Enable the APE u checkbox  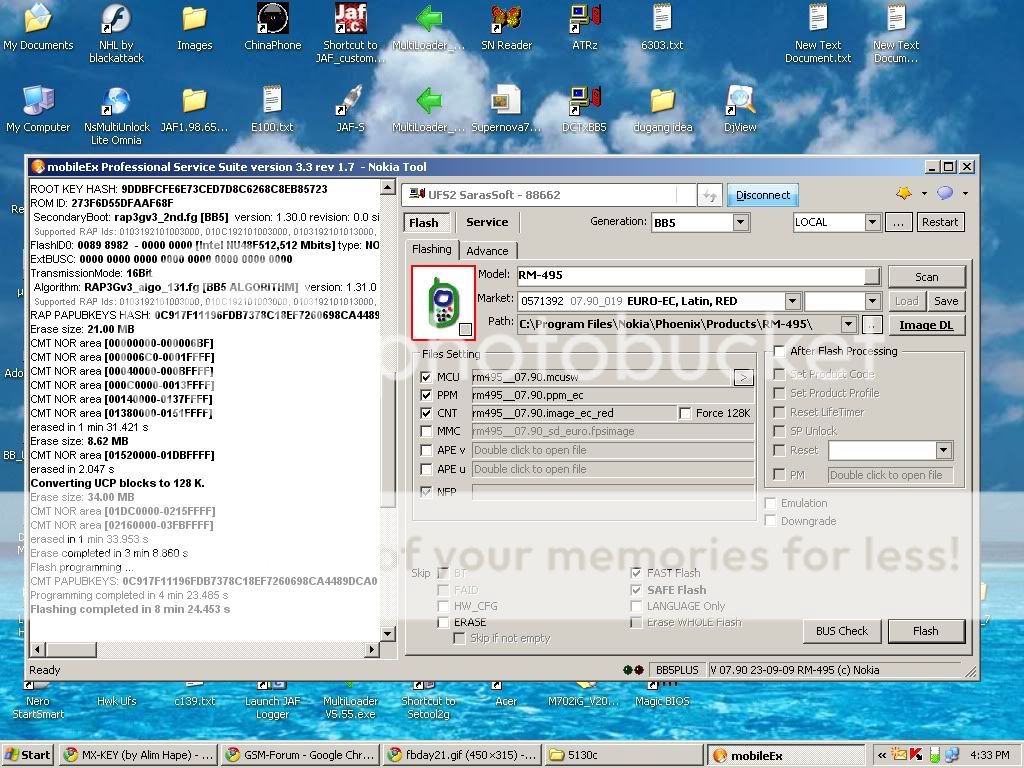pos(426,469)
